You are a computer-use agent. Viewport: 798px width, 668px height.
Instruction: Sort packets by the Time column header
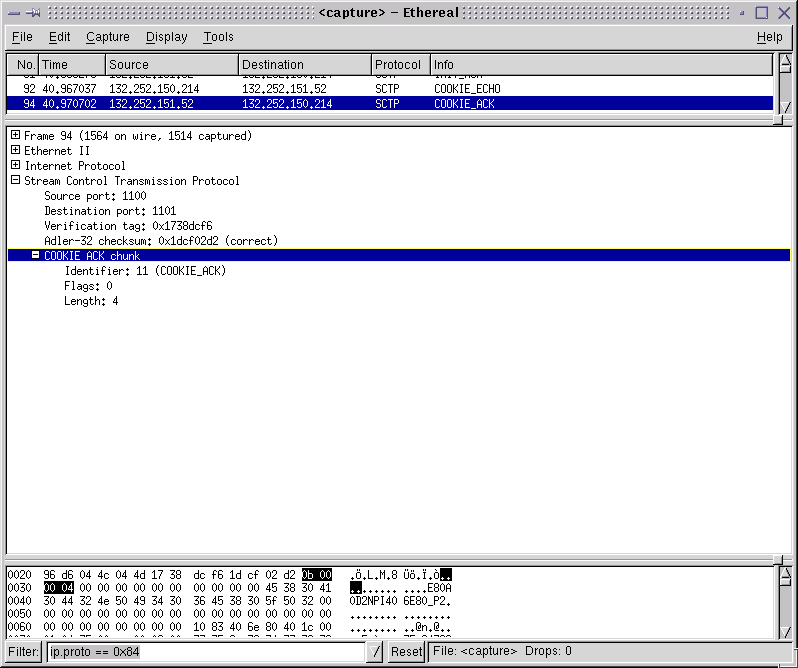[70, 65]
